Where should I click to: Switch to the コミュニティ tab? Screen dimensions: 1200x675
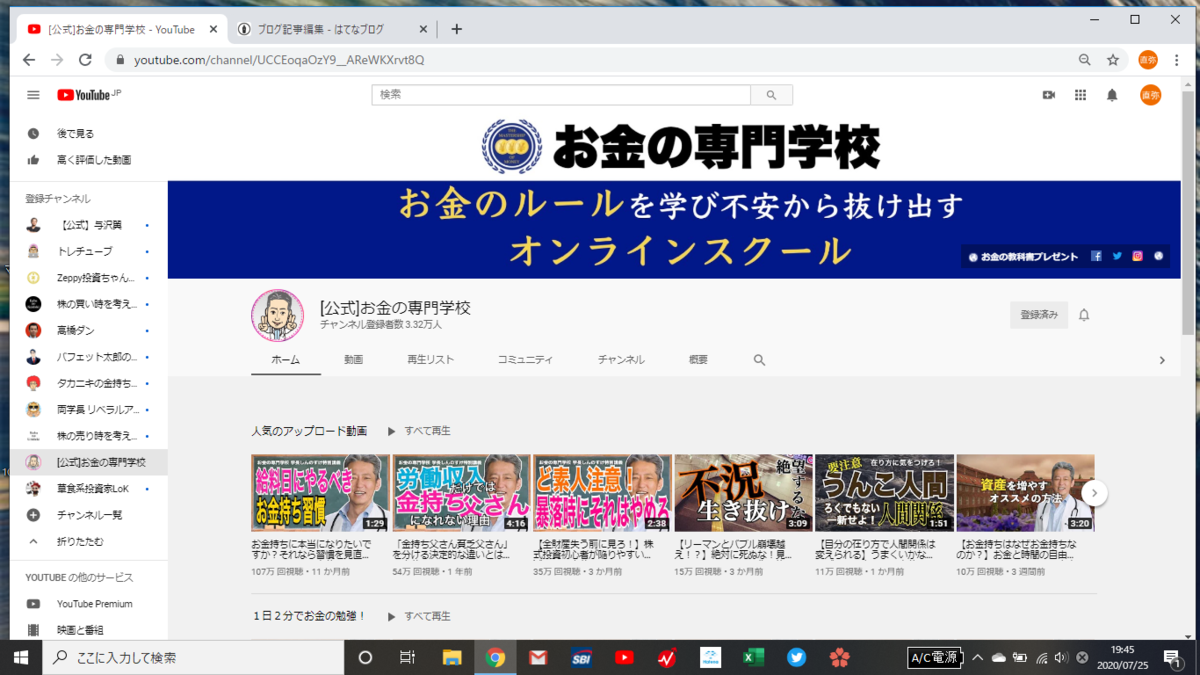click(525, 360)
